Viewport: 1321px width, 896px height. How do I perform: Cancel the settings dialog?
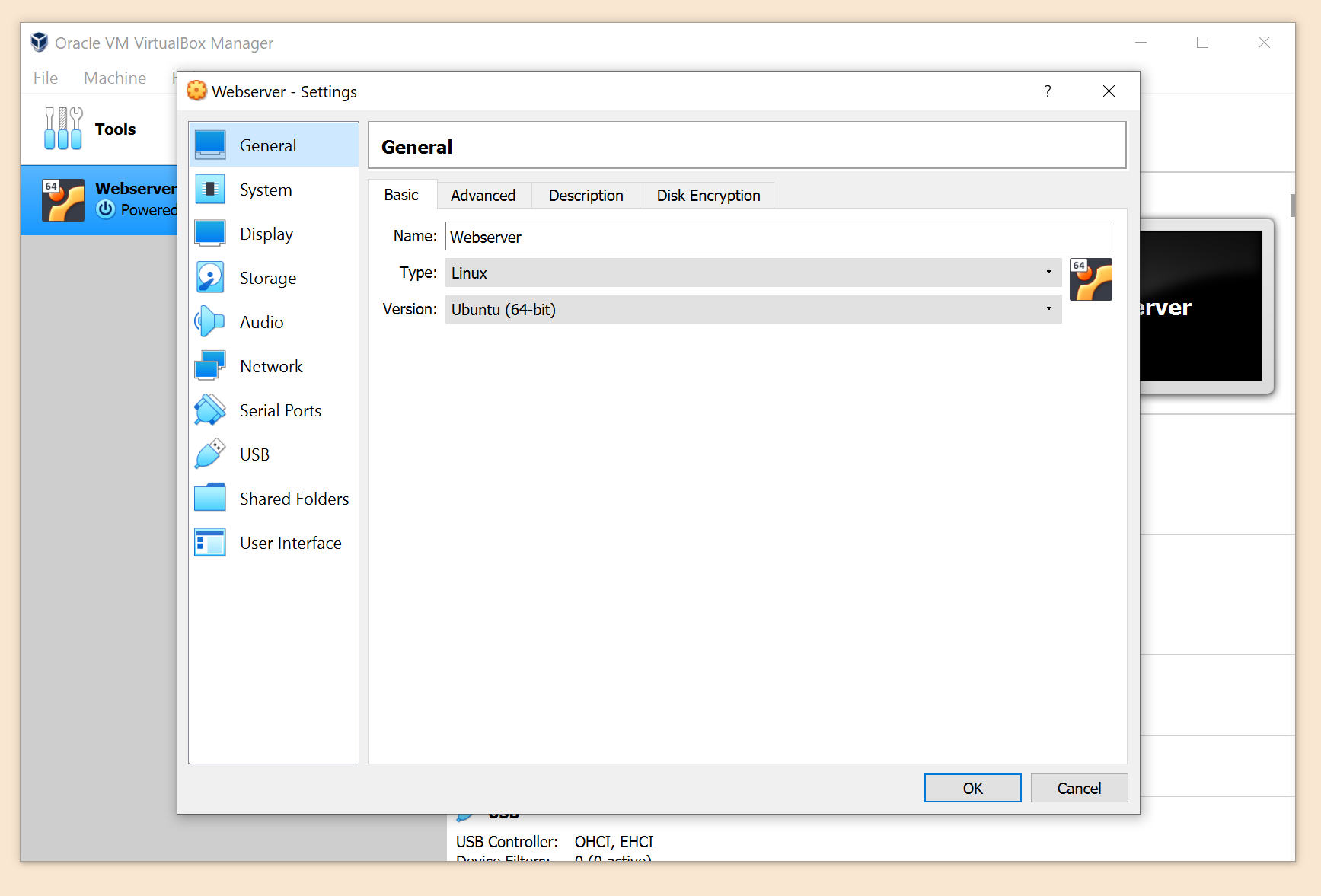[1079, 788]
